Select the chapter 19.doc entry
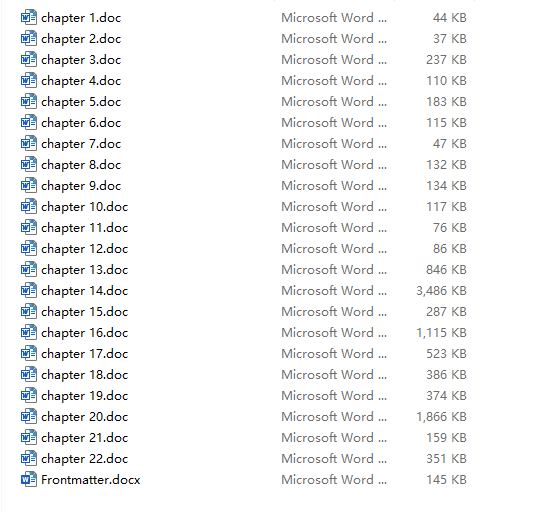 tap(84, 396)
